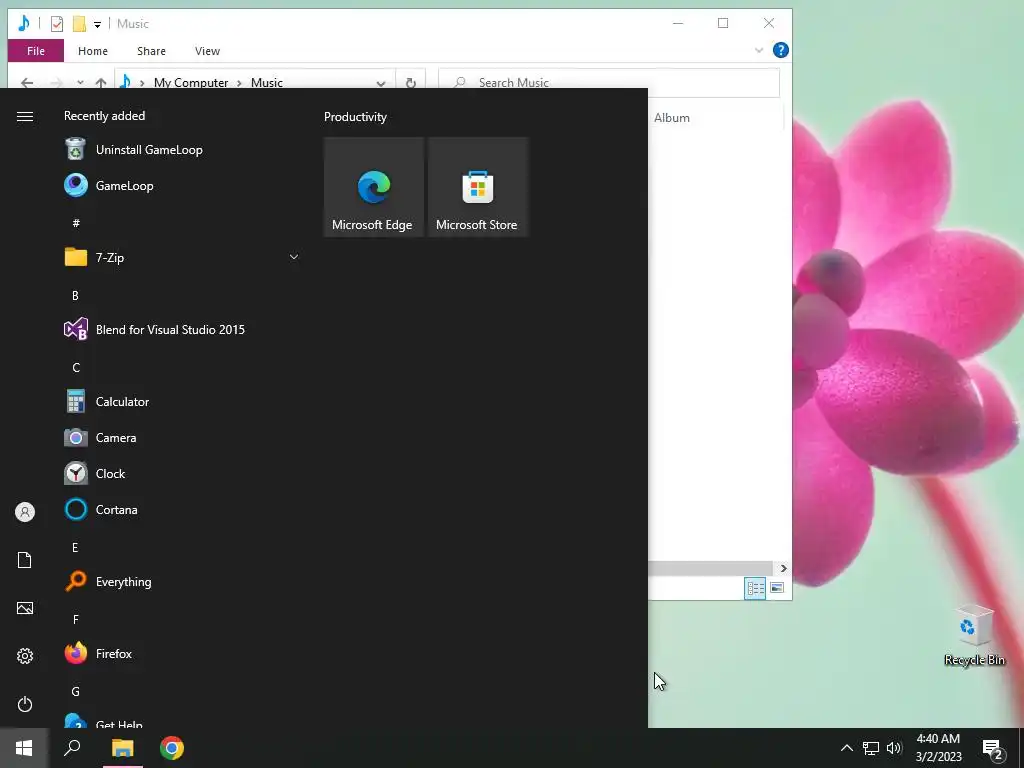Image resolution: width=1024 pixels, height=768 pixels.
Task: Go back in Music Explorer window
Action: click(27, 83)
